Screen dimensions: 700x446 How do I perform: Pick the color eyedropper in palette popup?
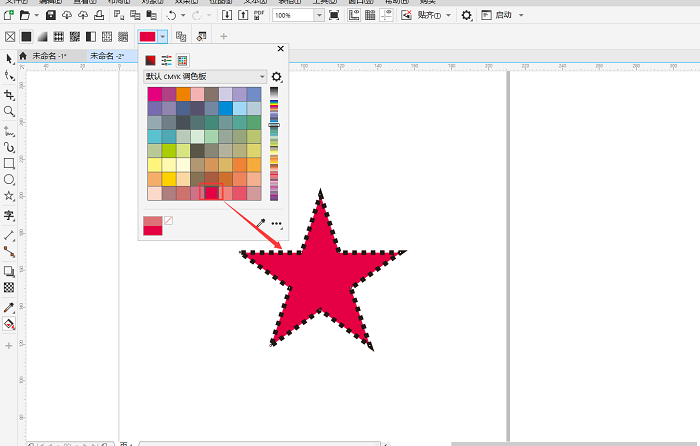[262, 223]
